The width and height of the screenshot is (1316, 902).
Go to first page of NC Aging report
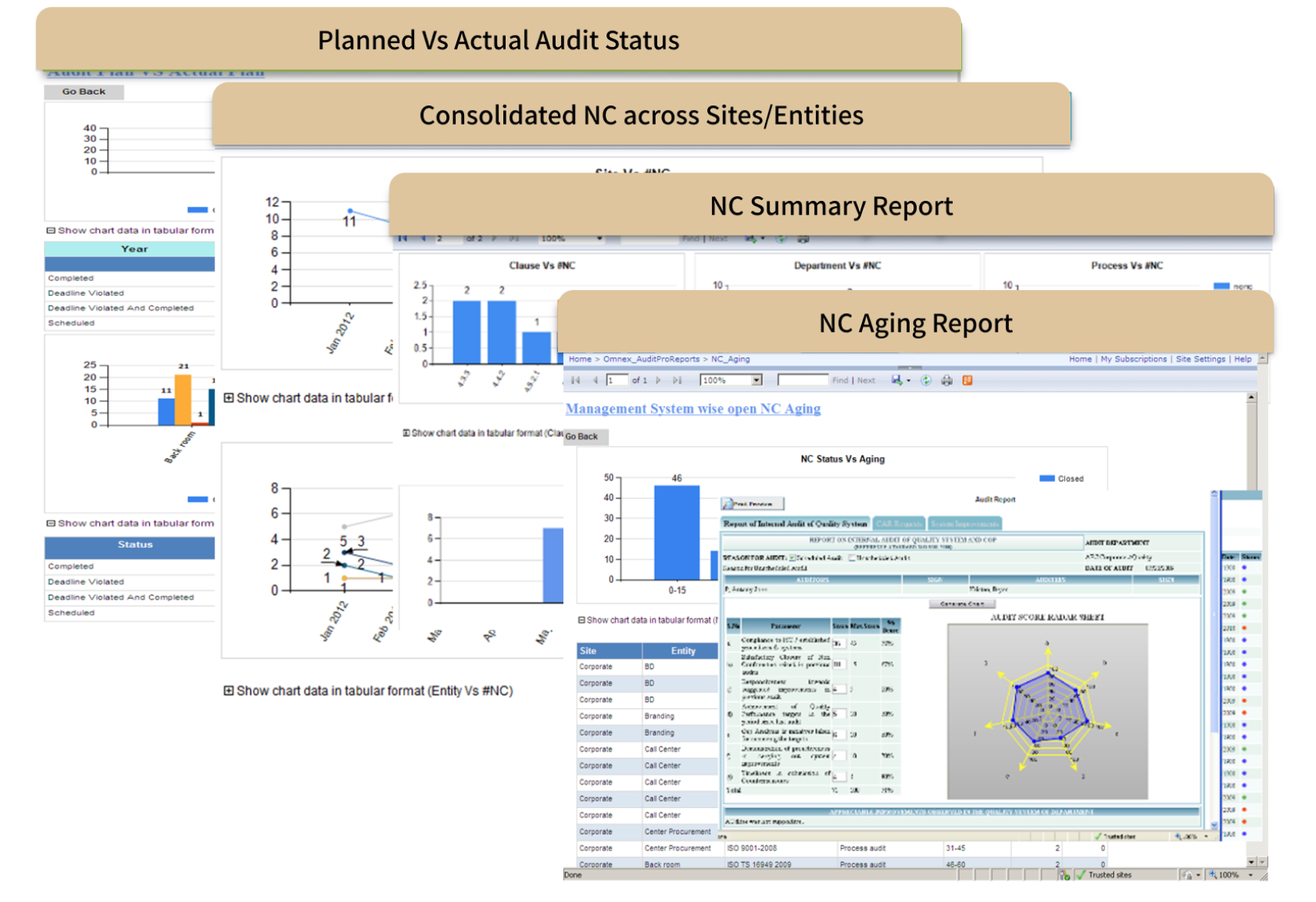576,380
